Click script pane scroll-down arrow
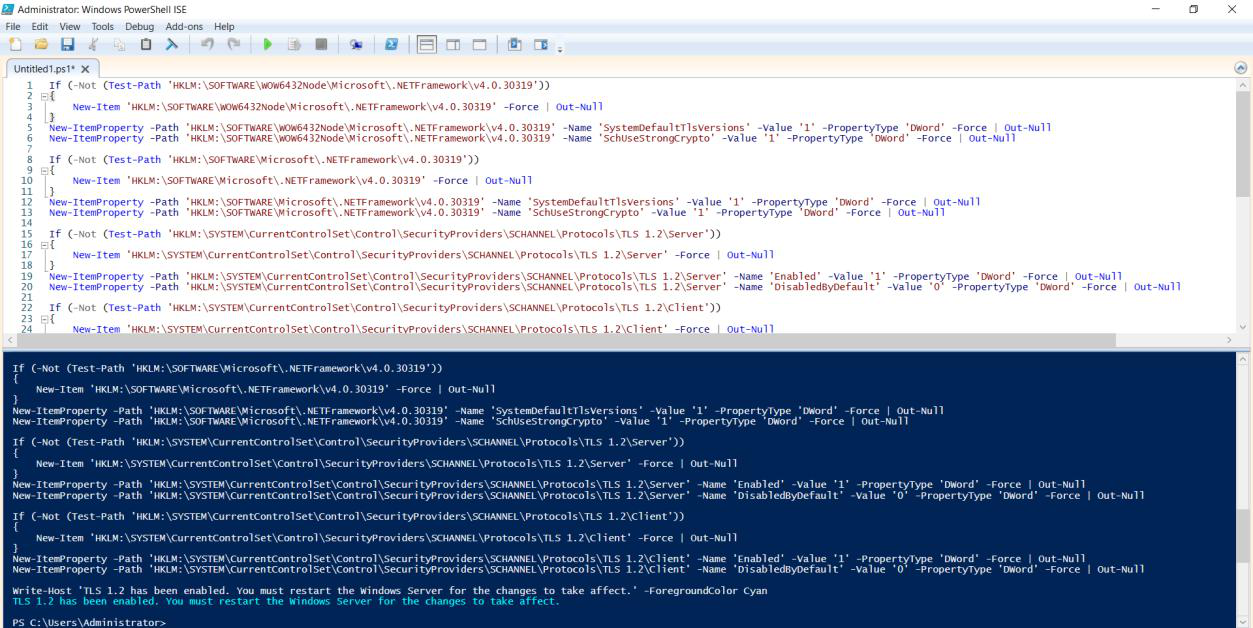1253x628 pixels. [x=1243, y=325]
